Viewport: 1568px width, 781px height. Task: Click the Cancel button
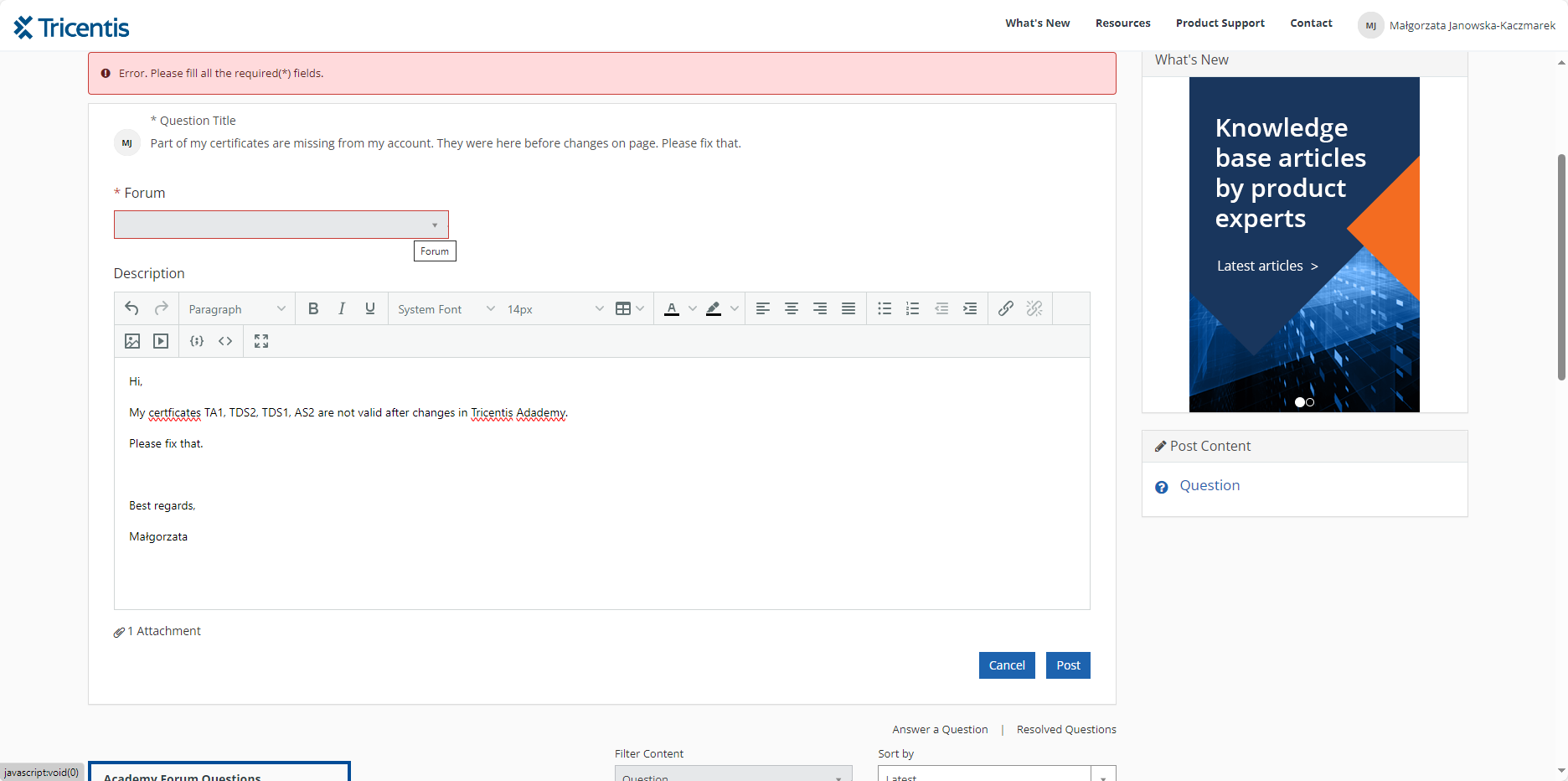coord(1007,665)
